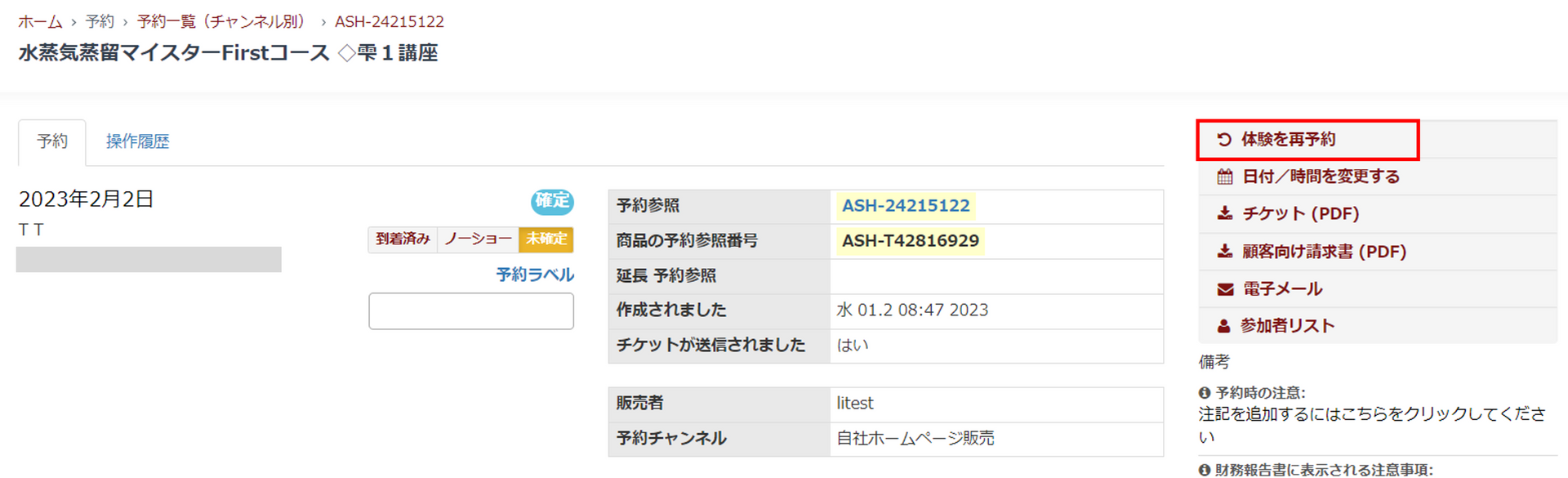
Task: Click the customer invoice download icon
Action: click(x=1224, y=252)
